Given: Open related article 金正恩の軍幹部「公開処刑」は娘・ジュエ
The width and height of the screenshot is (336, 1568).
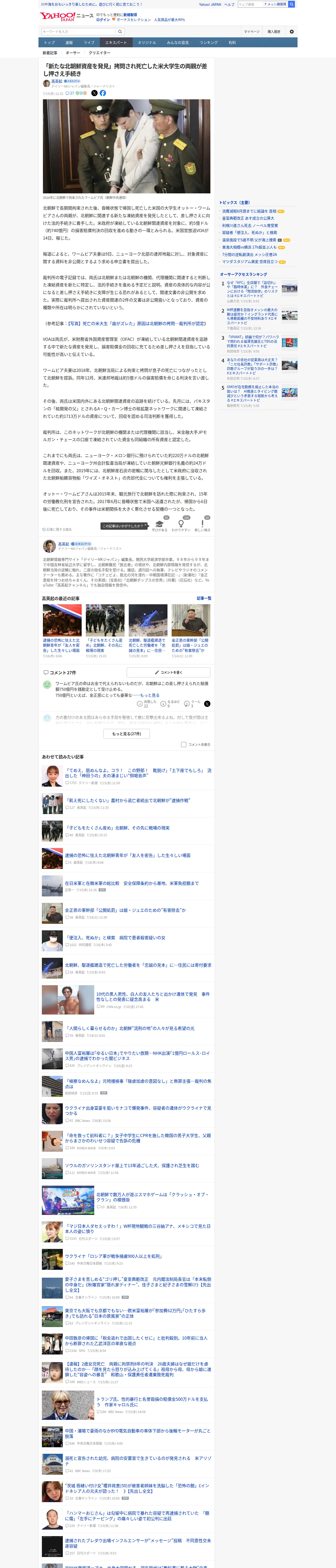Looking at the screenshot, I should tap(126, 910).
